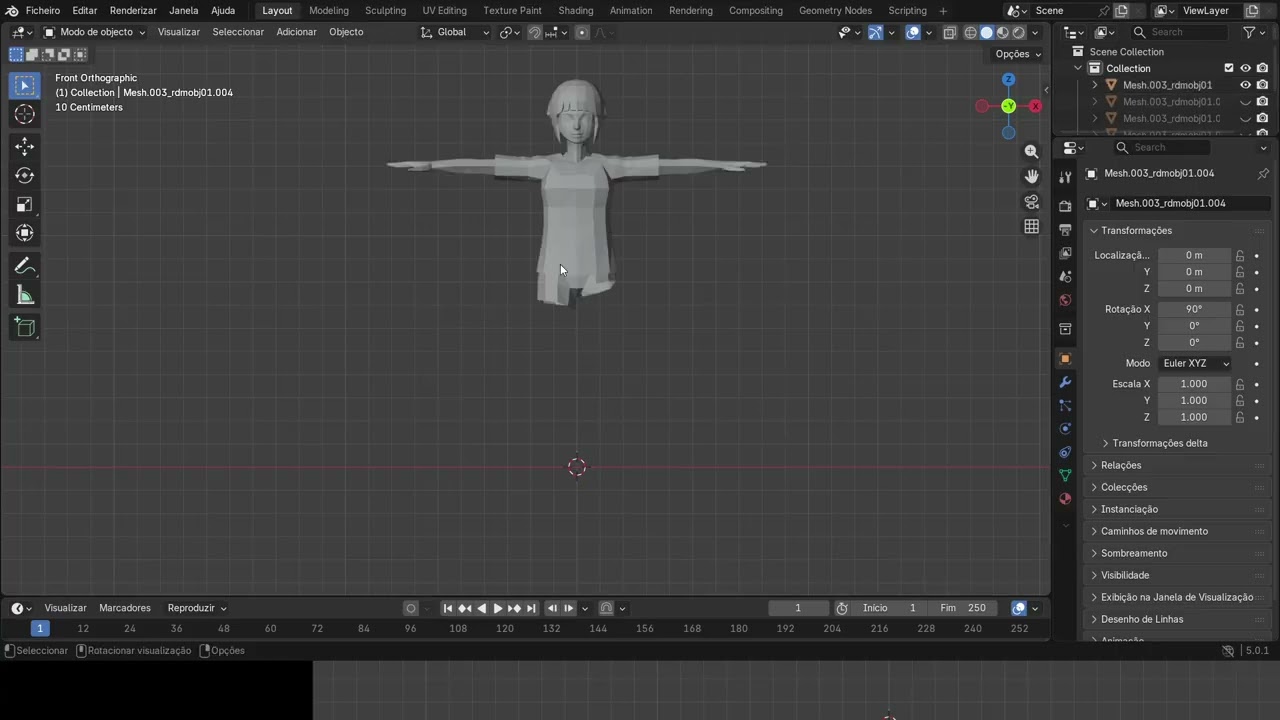Click the current frame number field
This screenshot has width=1280, height=720.
[798, 608]
